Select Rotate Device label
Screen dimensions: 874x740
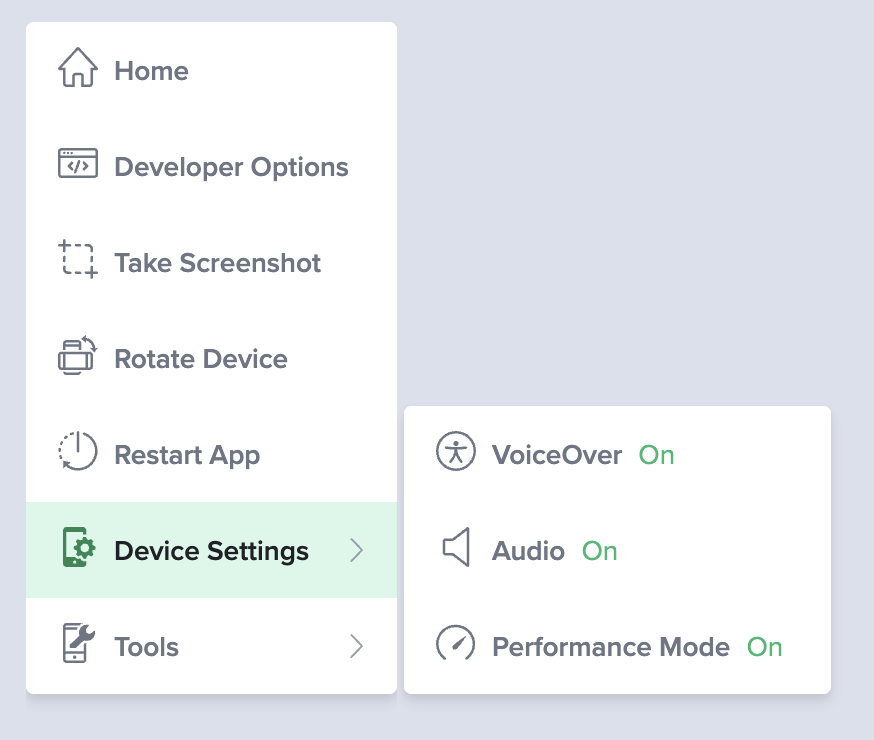201,359
